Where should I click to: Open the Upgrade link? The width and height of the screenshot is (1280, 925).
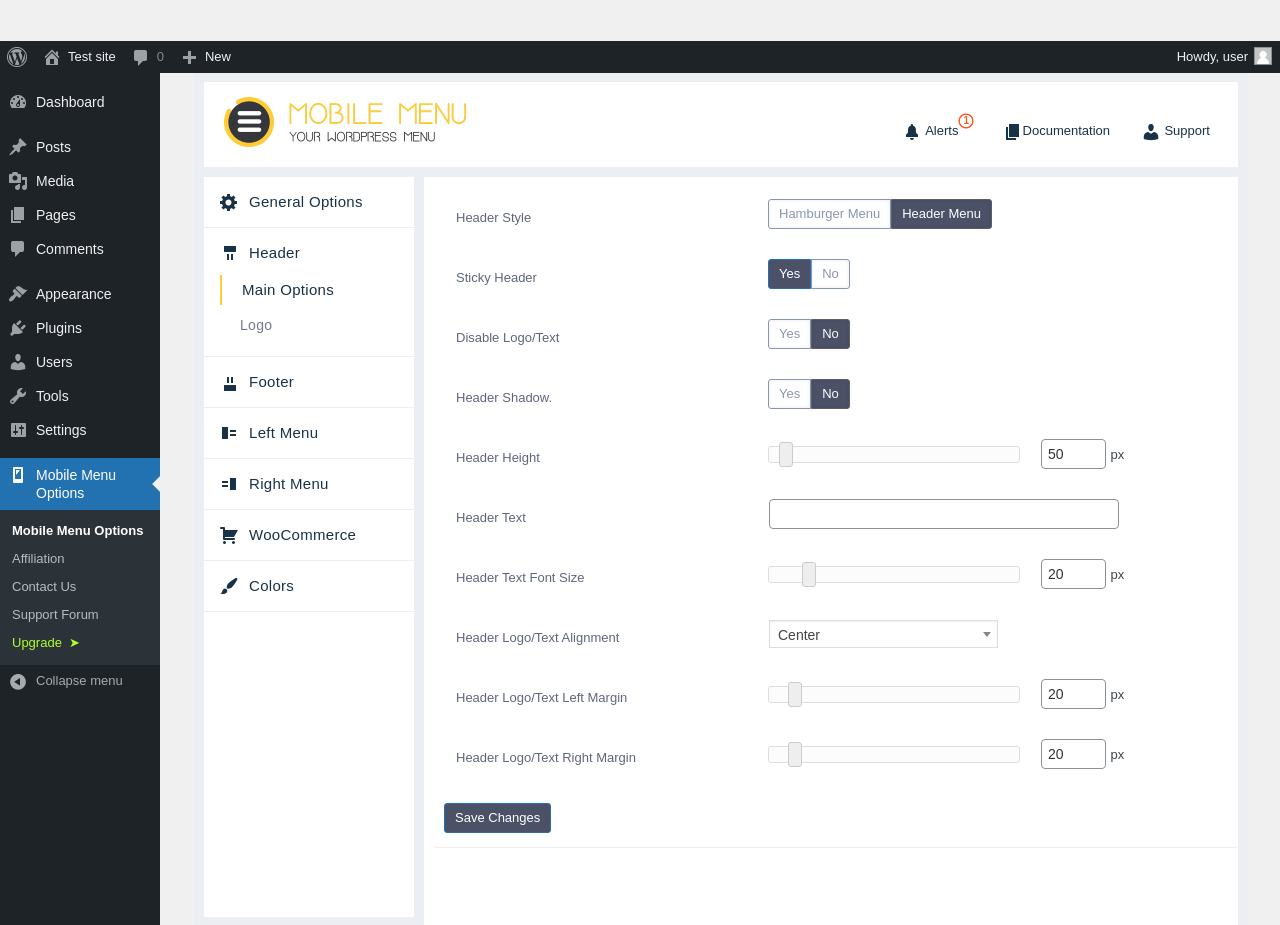[46, 643]
